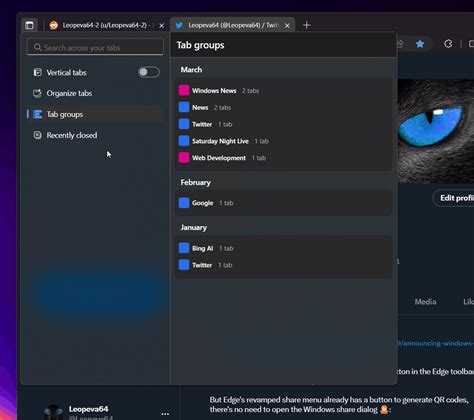Viewport: 474px width, 420px height.
Task: Switch to the Media tab on profile
Action: [425, 302]
